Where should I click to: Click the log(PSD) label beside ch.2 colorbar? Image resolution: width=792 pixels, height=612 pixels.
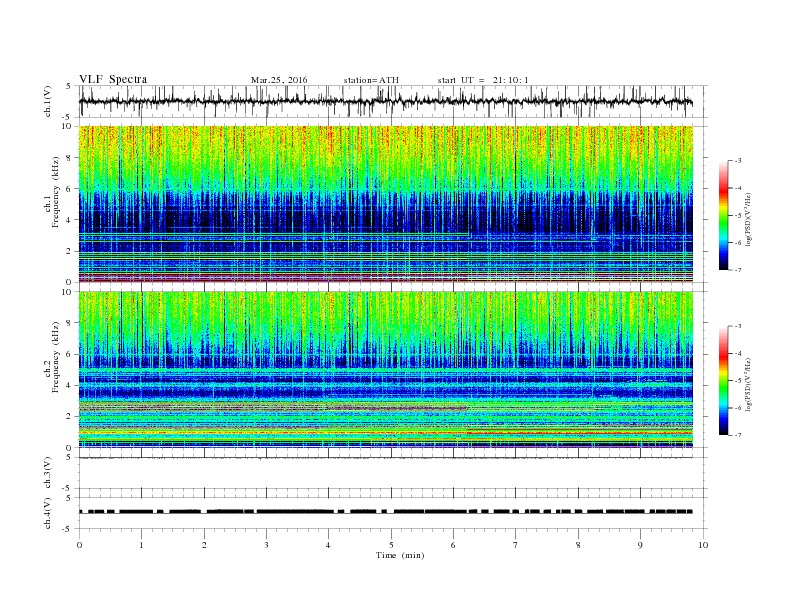[x=748, y=384]
